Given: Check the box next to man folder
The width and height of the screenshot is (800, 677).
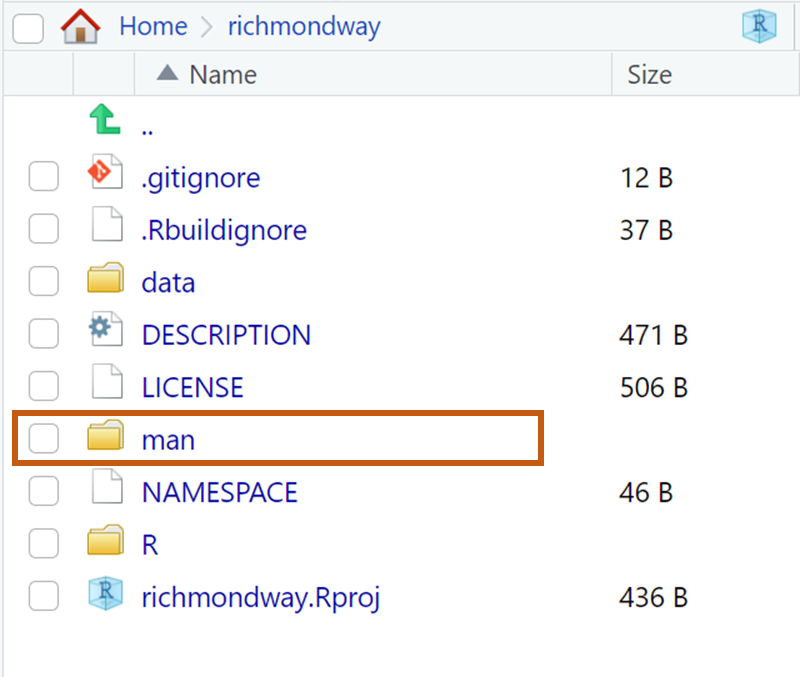Looking at the screenshot, I should point(43,439).
